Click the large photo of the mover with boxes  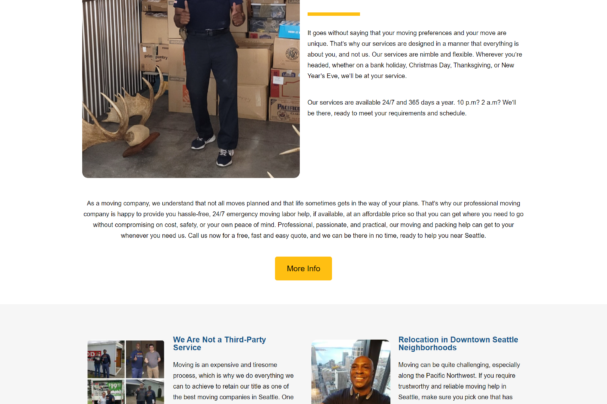[191, 89]
